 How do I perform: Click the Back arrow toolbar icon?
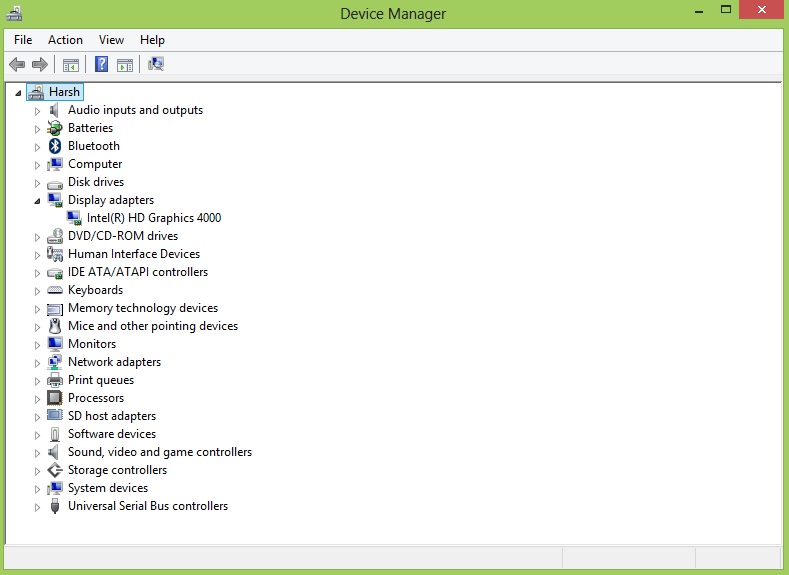tap(17, 64)
